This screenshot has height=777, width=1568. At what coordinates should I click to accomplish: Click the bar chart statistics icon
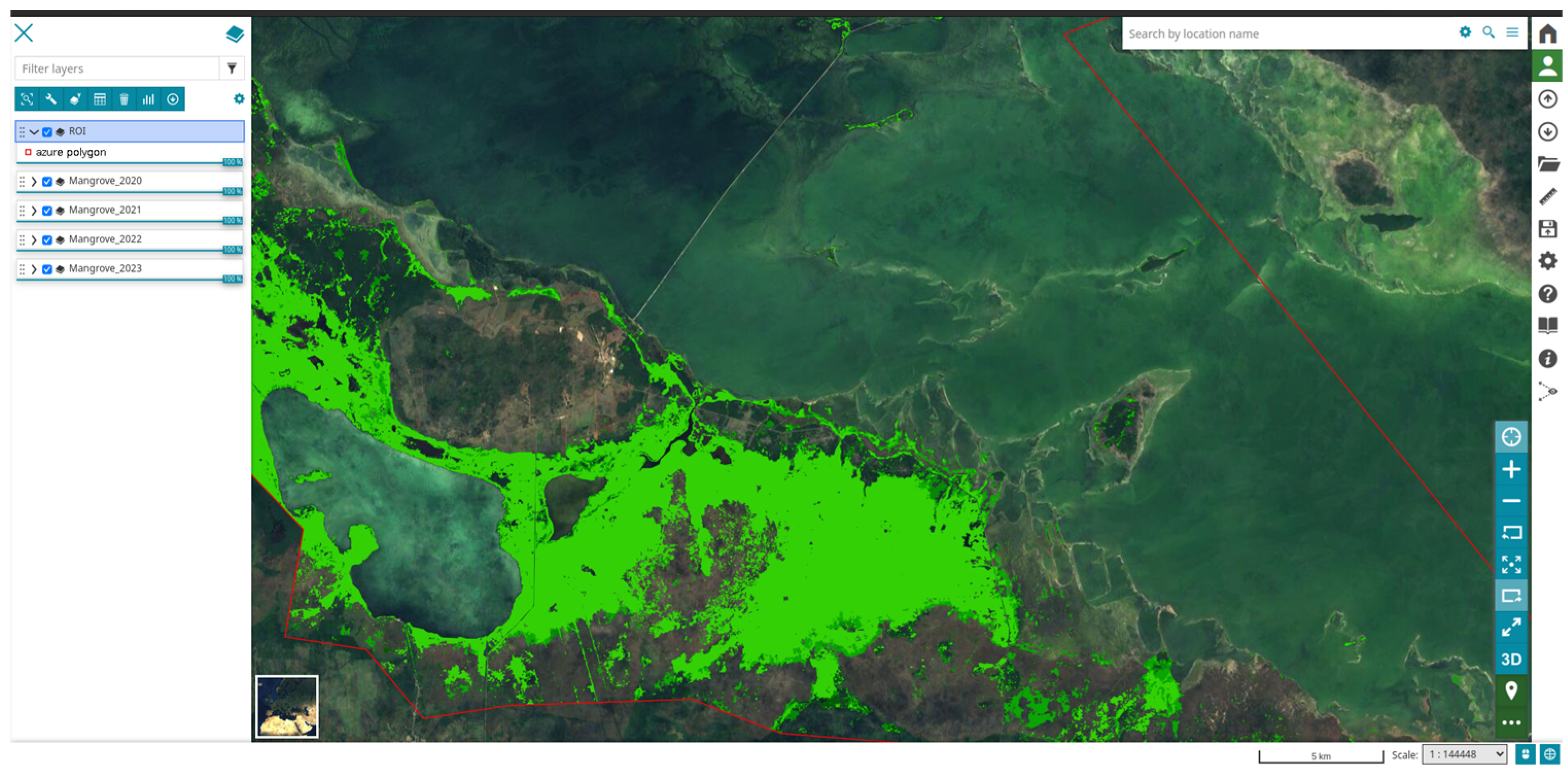tap(149, 99)
